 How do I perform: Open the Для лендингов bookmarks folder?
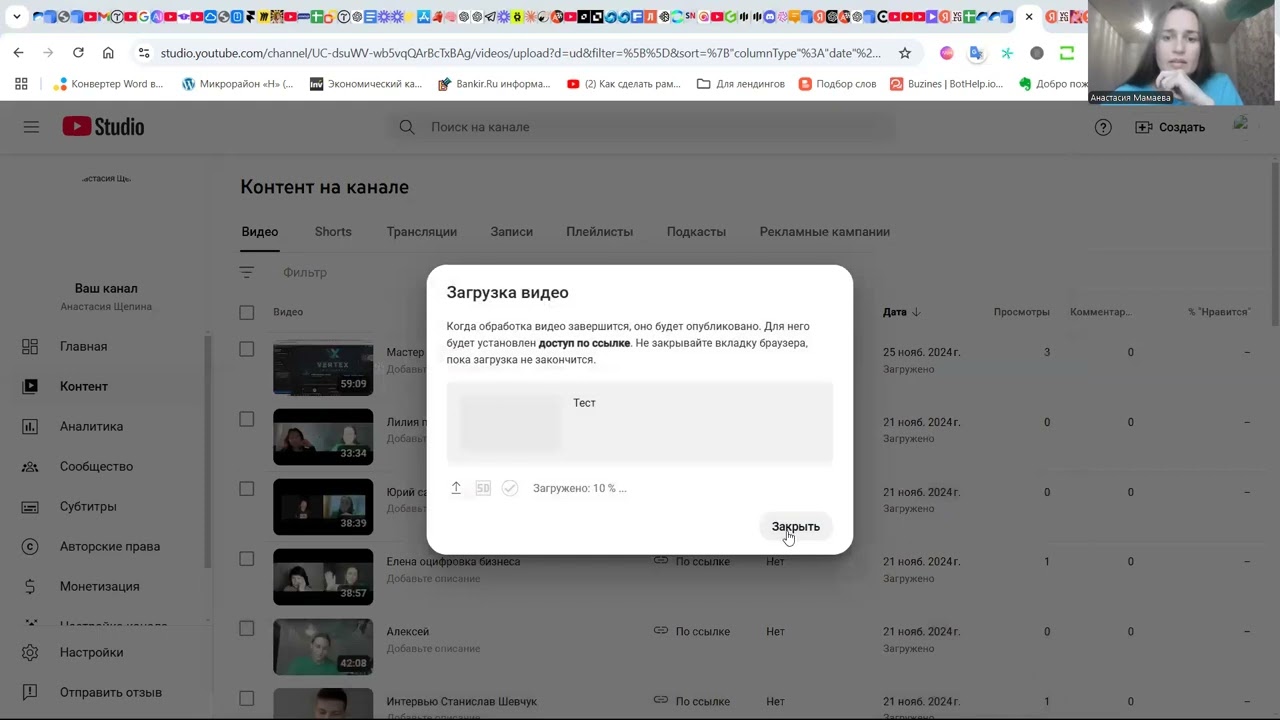[741, 84]
